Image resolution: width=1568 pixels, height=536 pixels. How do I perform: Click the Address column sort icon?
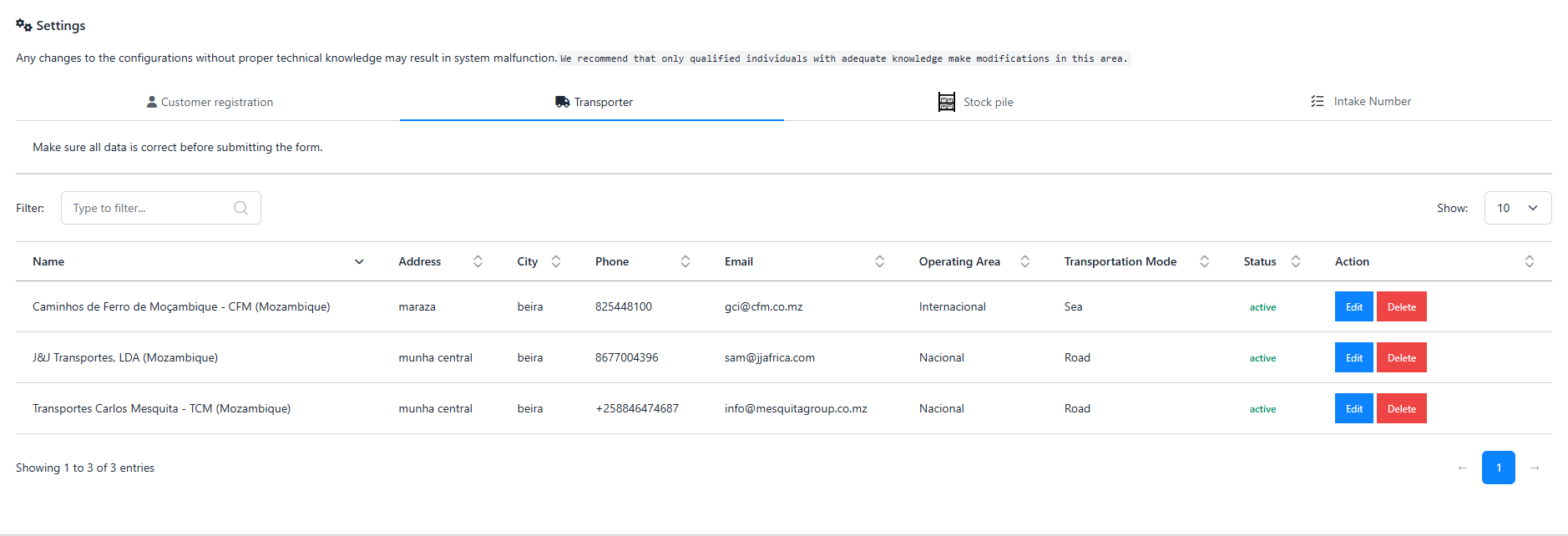tap(478, 261)
